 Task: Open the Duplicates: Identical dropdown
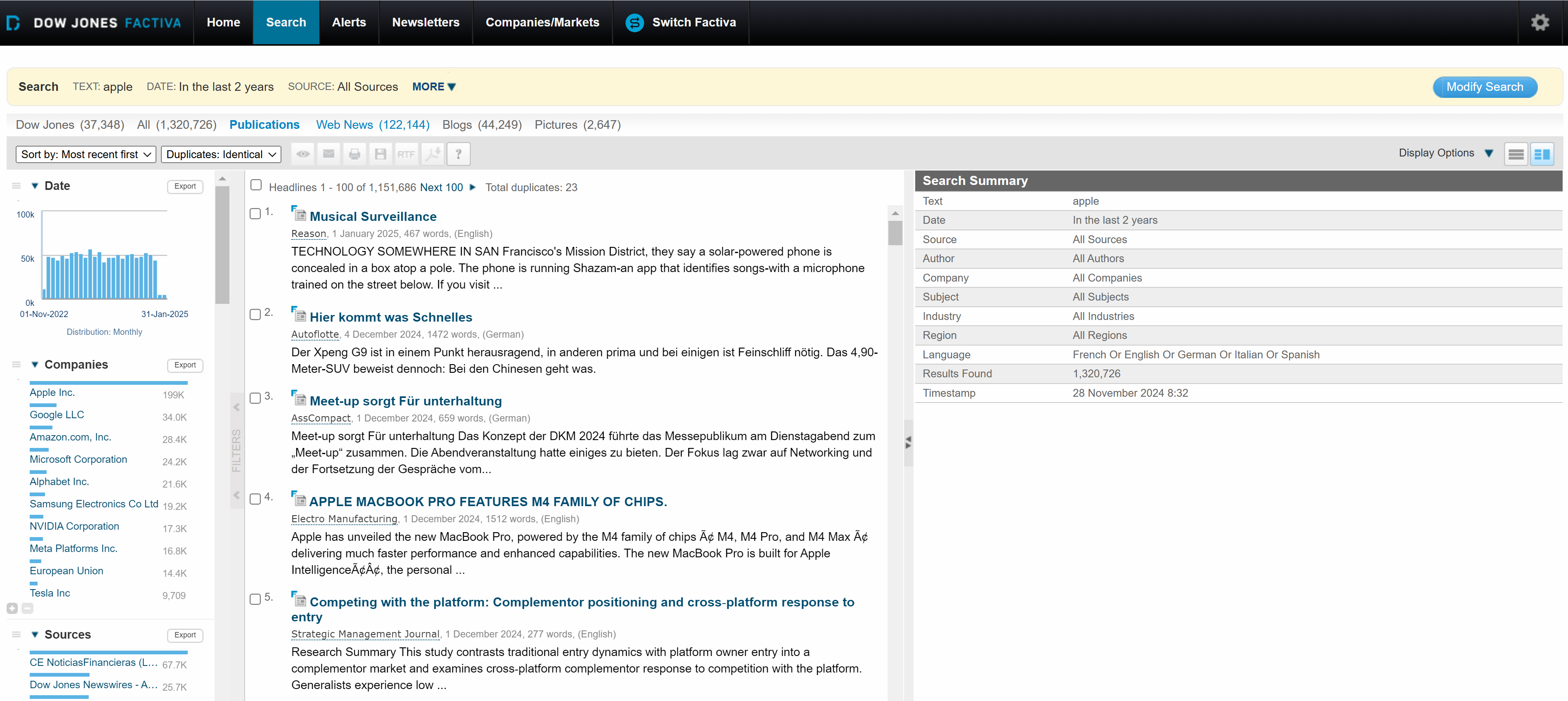point(221,154)
